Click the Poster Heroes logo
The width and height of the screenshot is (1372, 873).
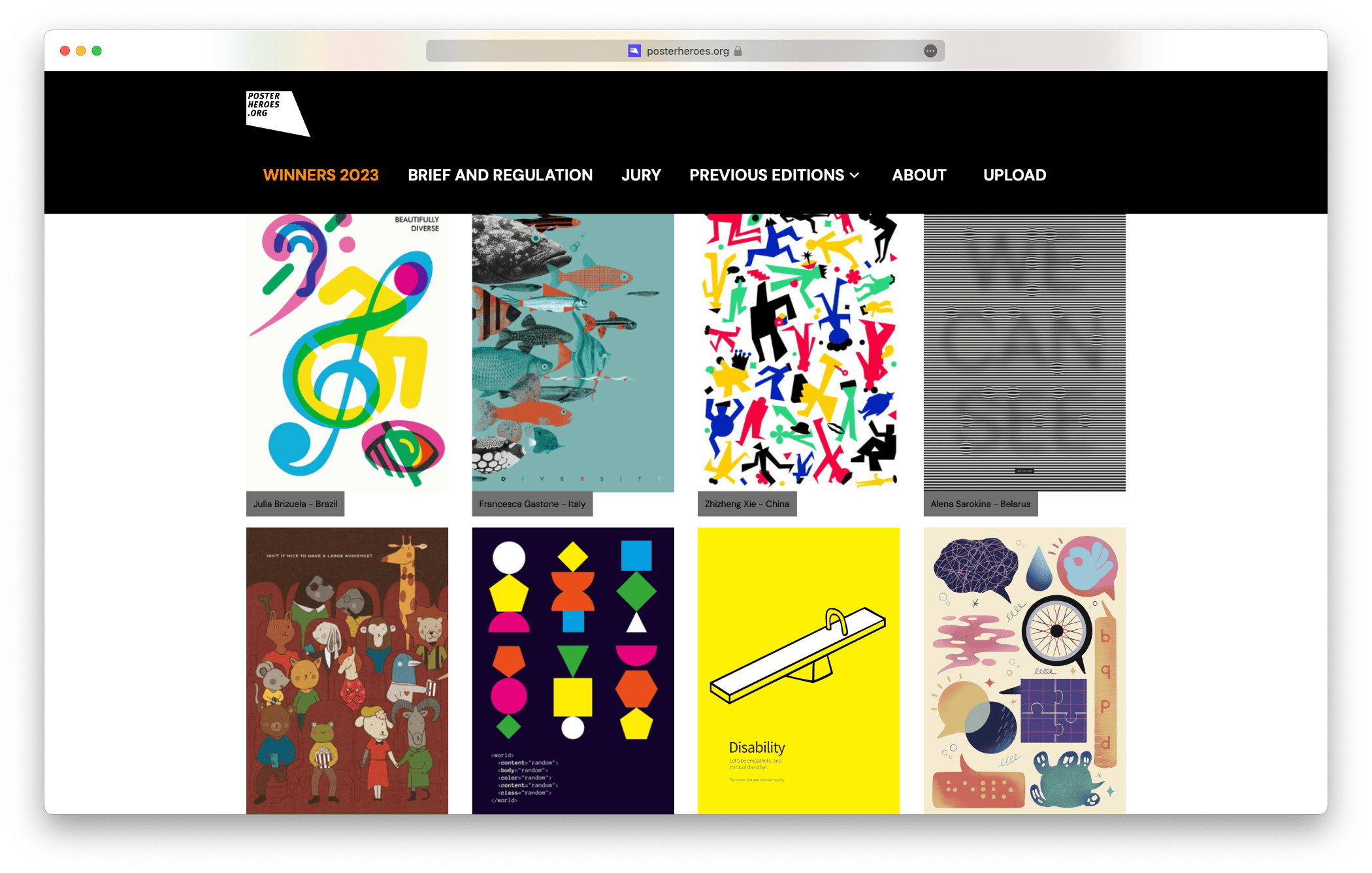(278, 113)
